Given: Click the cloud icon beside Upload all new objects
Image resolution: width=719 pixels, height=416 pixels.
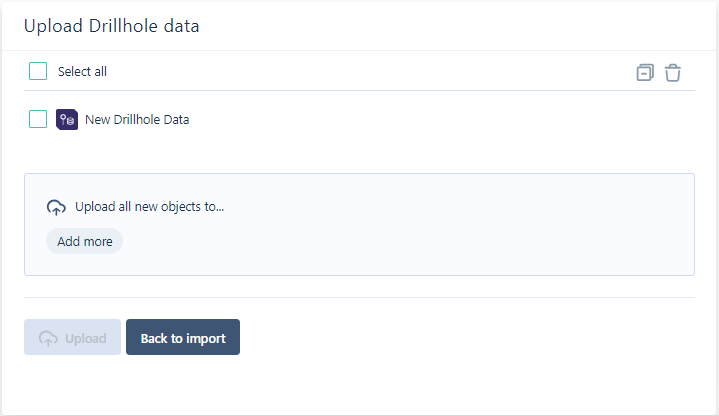Looking at the screenshot, I should [x=56, y=207].
